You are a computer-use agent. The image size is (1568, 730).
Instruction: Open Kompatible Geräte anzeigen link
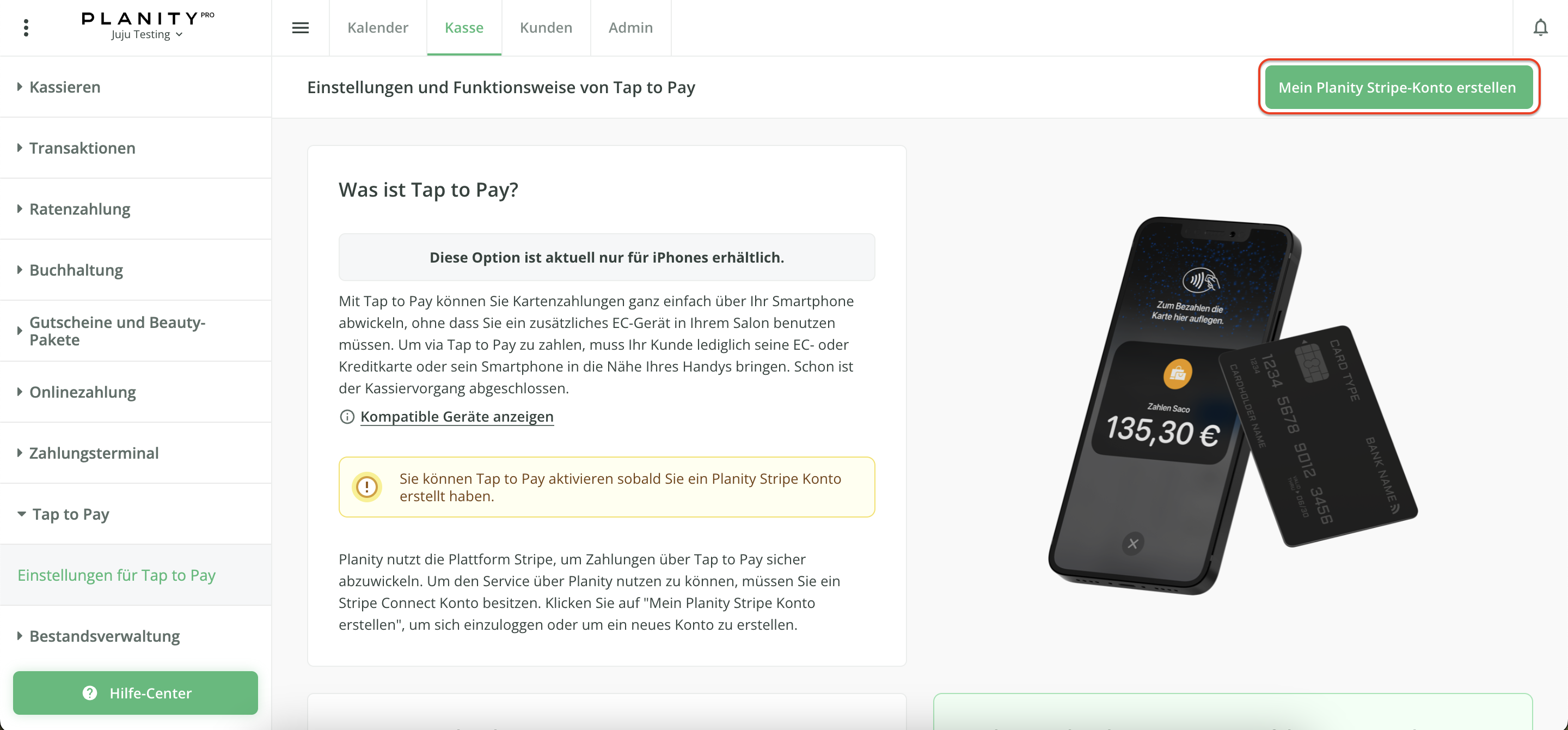pos(457,417)
